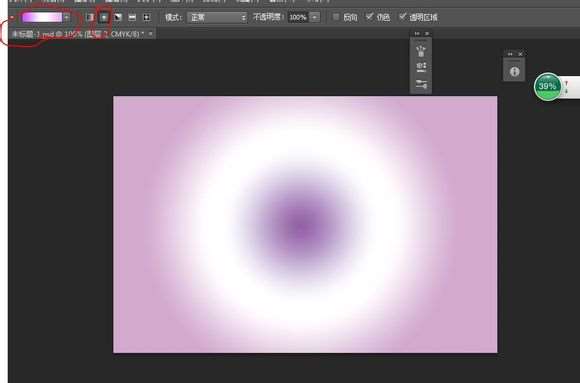Click the 100% opacity input field
Image resolution: width=580 pixels, height=383 pixels.
[x=298, y=17]
